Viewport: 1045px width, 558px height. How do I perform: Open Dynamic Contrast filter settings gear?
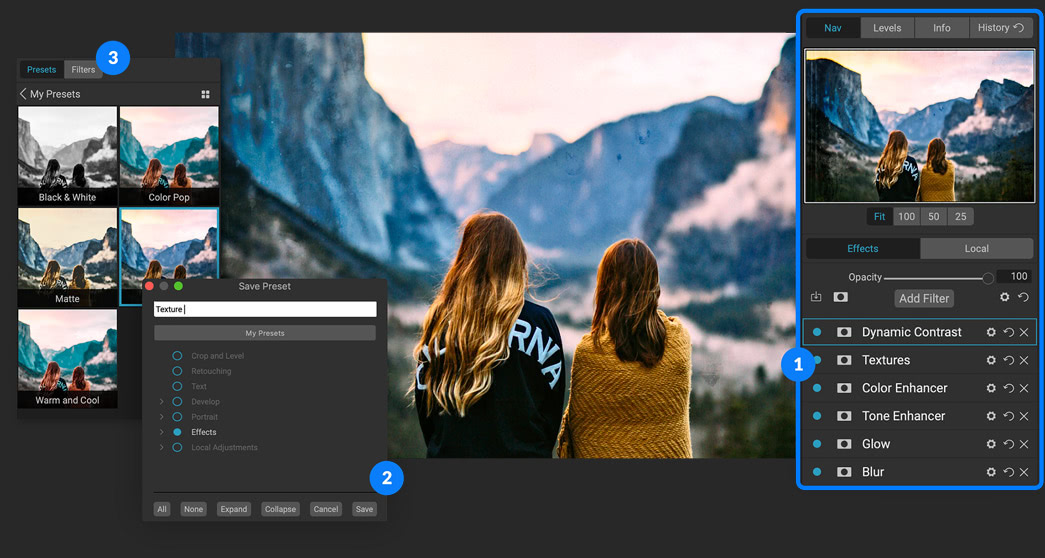pyautogui.click(x=991, y=332)
